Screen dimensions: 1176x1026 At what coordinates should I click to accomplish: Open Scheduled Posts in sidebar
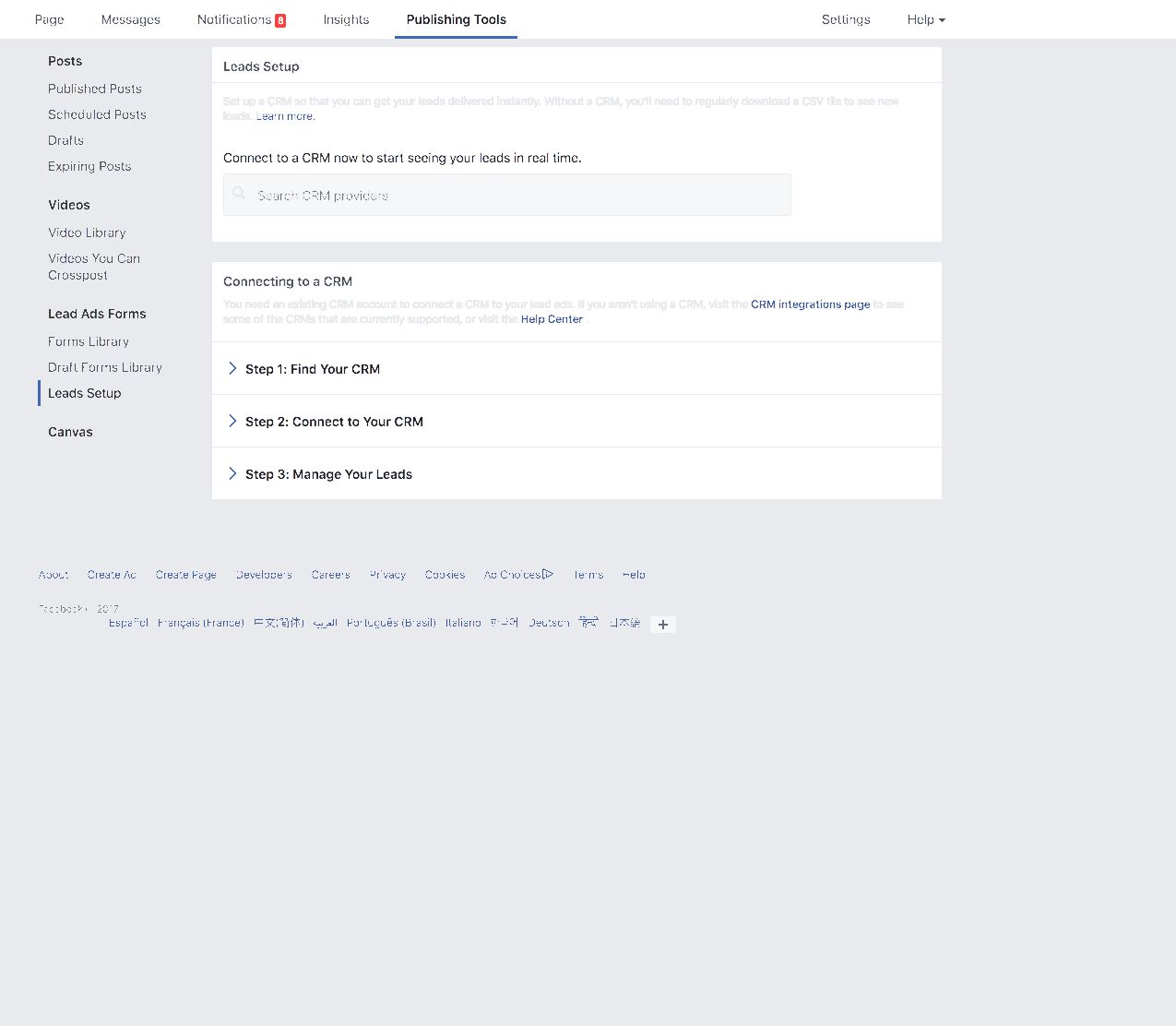click(x=97, y=114)
